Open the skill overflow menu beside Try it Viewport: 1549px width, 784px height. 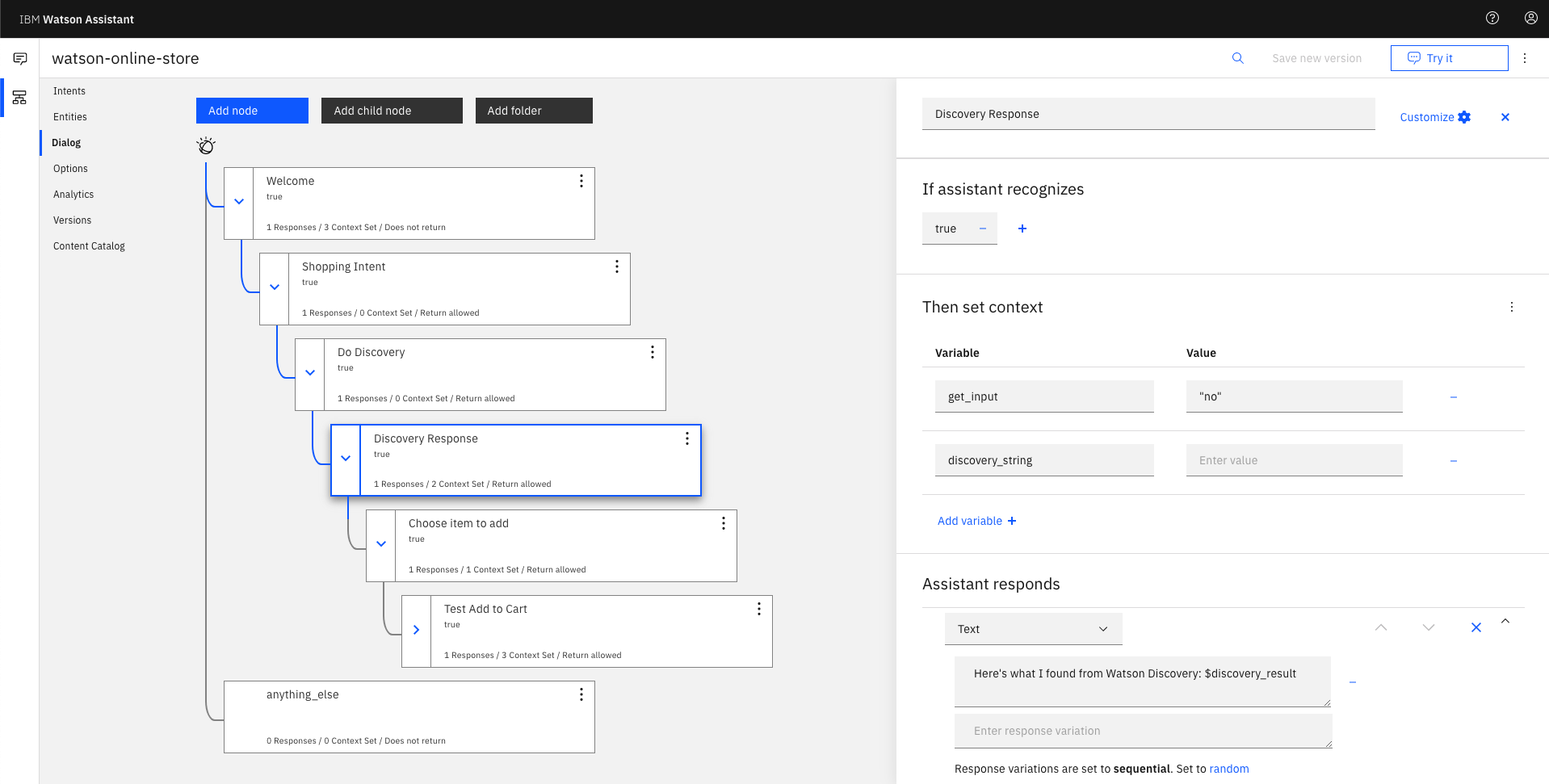(1525, 58)
